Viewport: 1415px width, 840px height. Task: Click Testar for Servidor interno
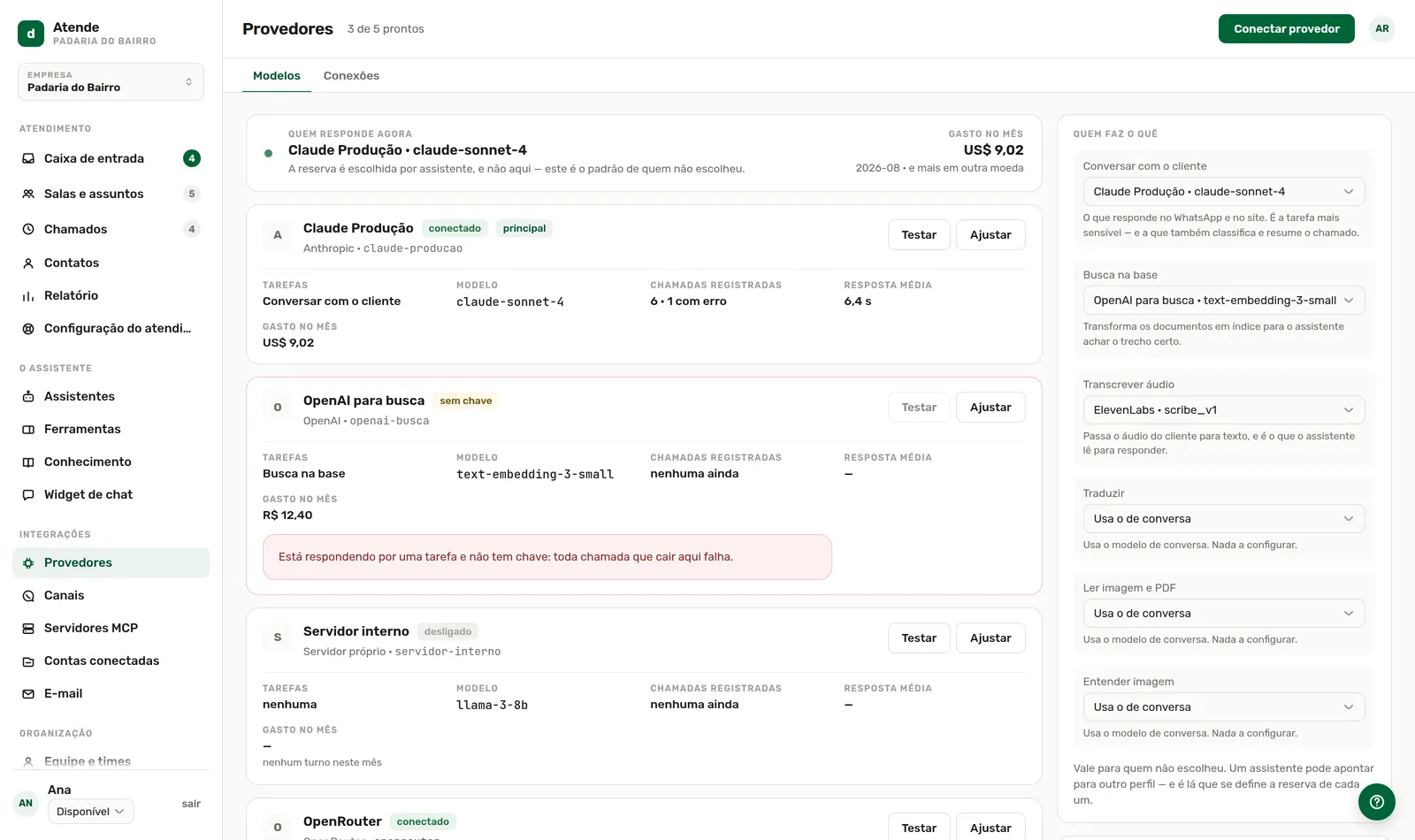tap(919, 638)
